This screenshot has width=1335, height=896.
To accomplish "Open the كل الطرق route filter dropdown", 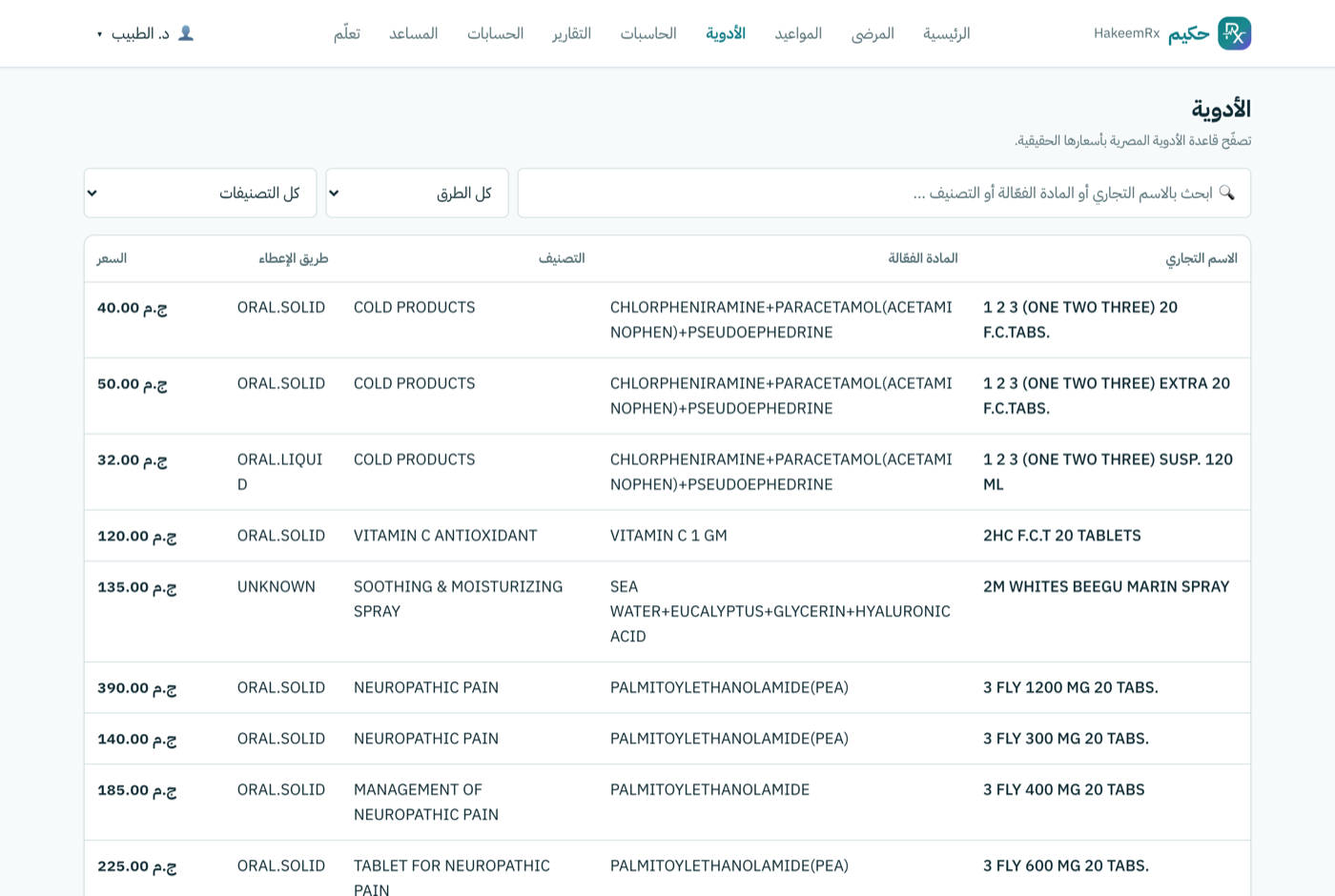I will [x=417, y=193].
